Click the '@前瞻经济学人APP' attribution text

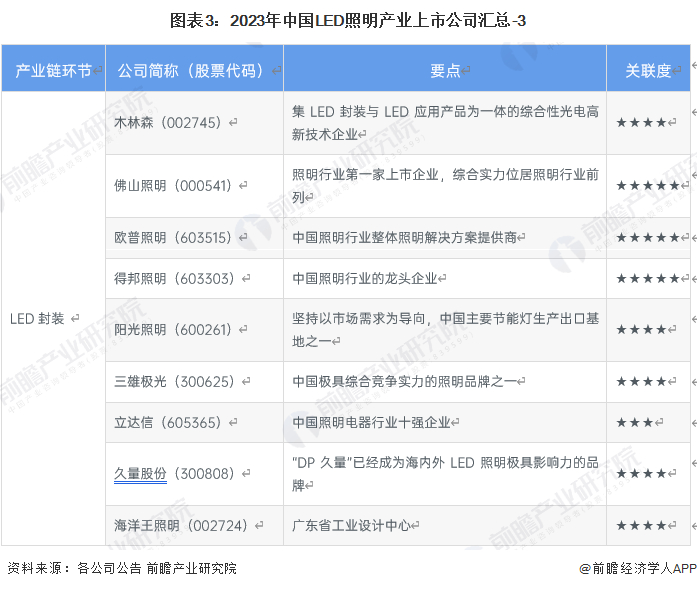click(638, 568)
